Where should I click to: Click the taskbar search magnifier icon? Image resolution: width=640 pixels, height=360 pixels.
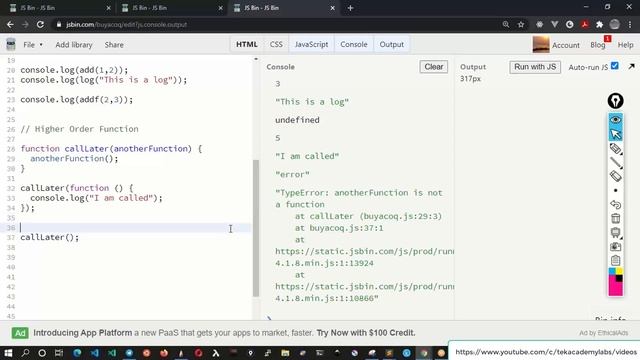tap(25, 353)
